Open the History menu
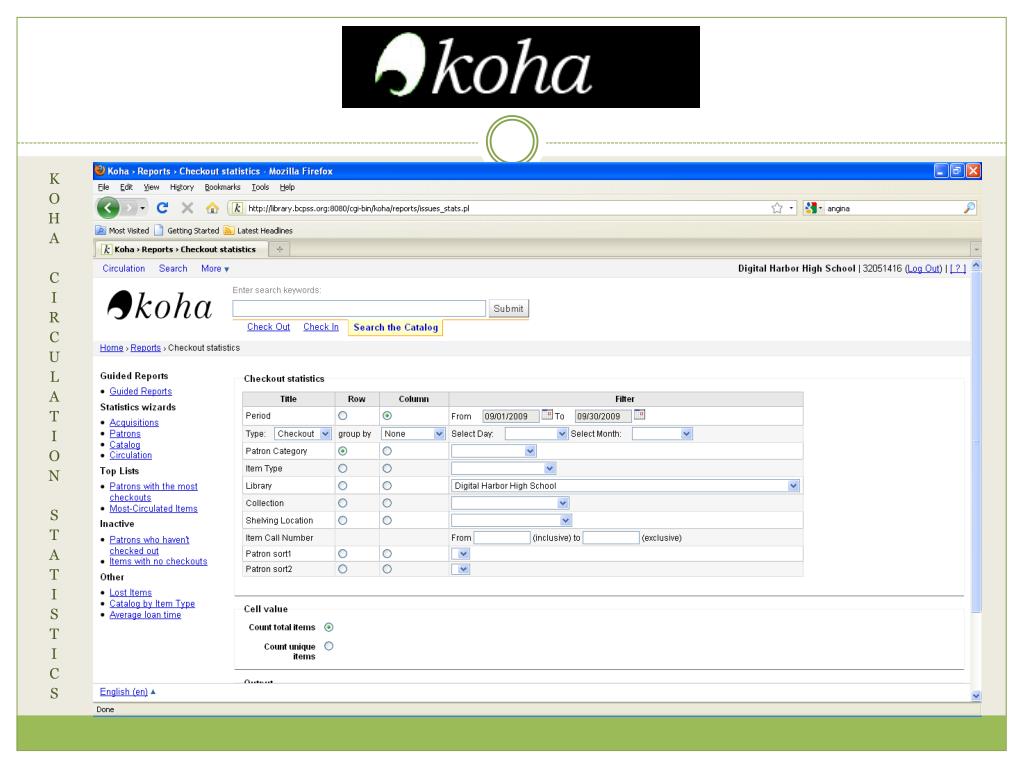1024x768 pixels. tap(182, 187)
